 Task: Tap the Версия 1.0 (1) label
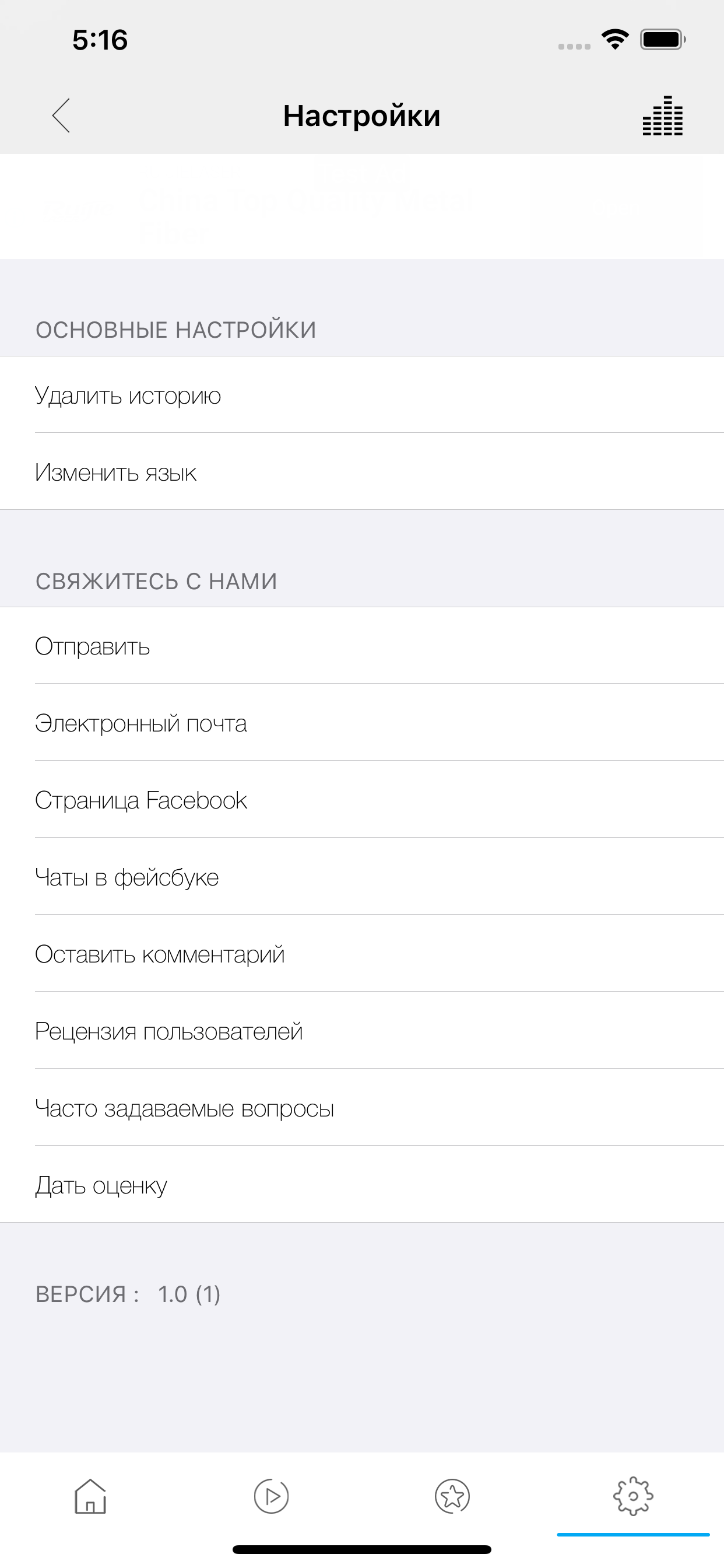point(128,1293)
